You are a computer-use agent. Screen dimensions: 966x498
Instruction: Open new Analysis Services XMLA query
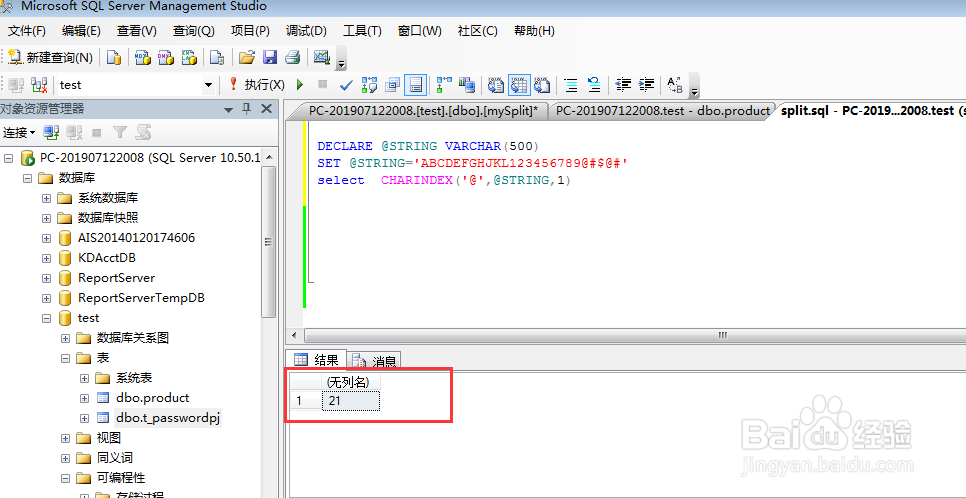(x=189, y=57)
